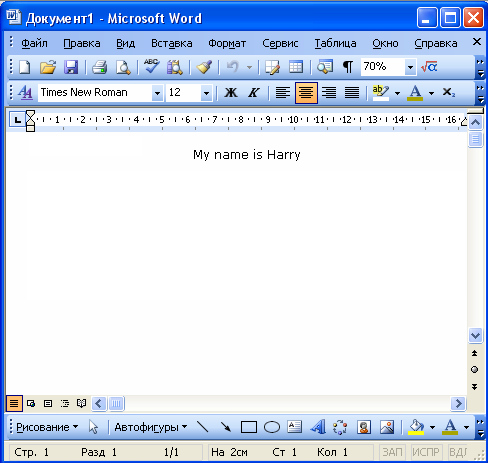Click the vertical scrollbar down arrow

(475, 335)
